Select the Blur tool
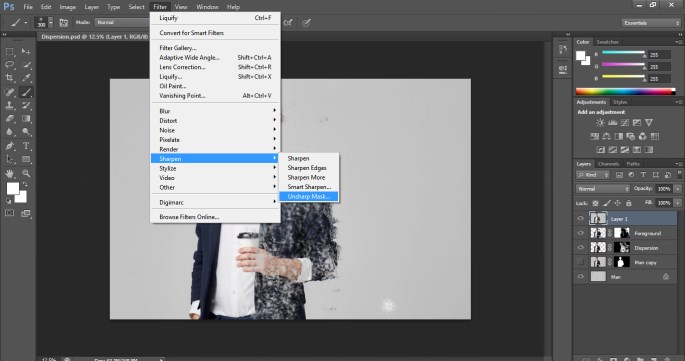 [9, 132]
